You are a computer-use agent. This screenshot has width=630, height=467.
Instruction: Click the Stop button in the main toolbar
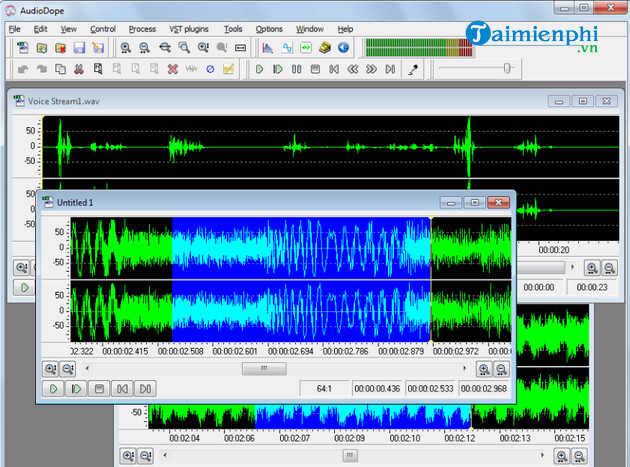315,69
